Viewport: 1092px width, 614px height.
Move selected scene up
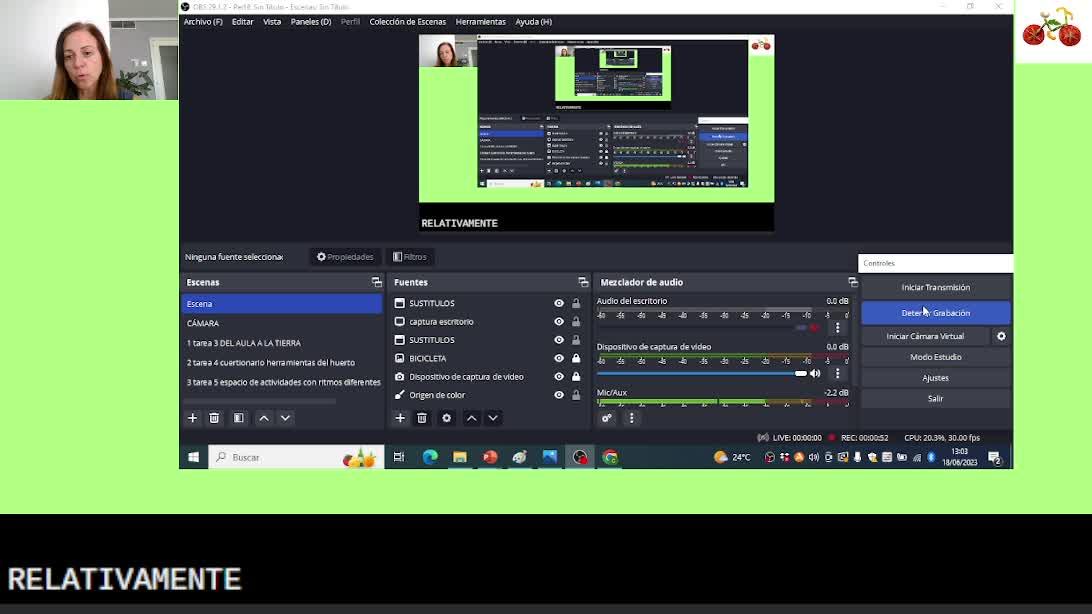pos(264,418)
